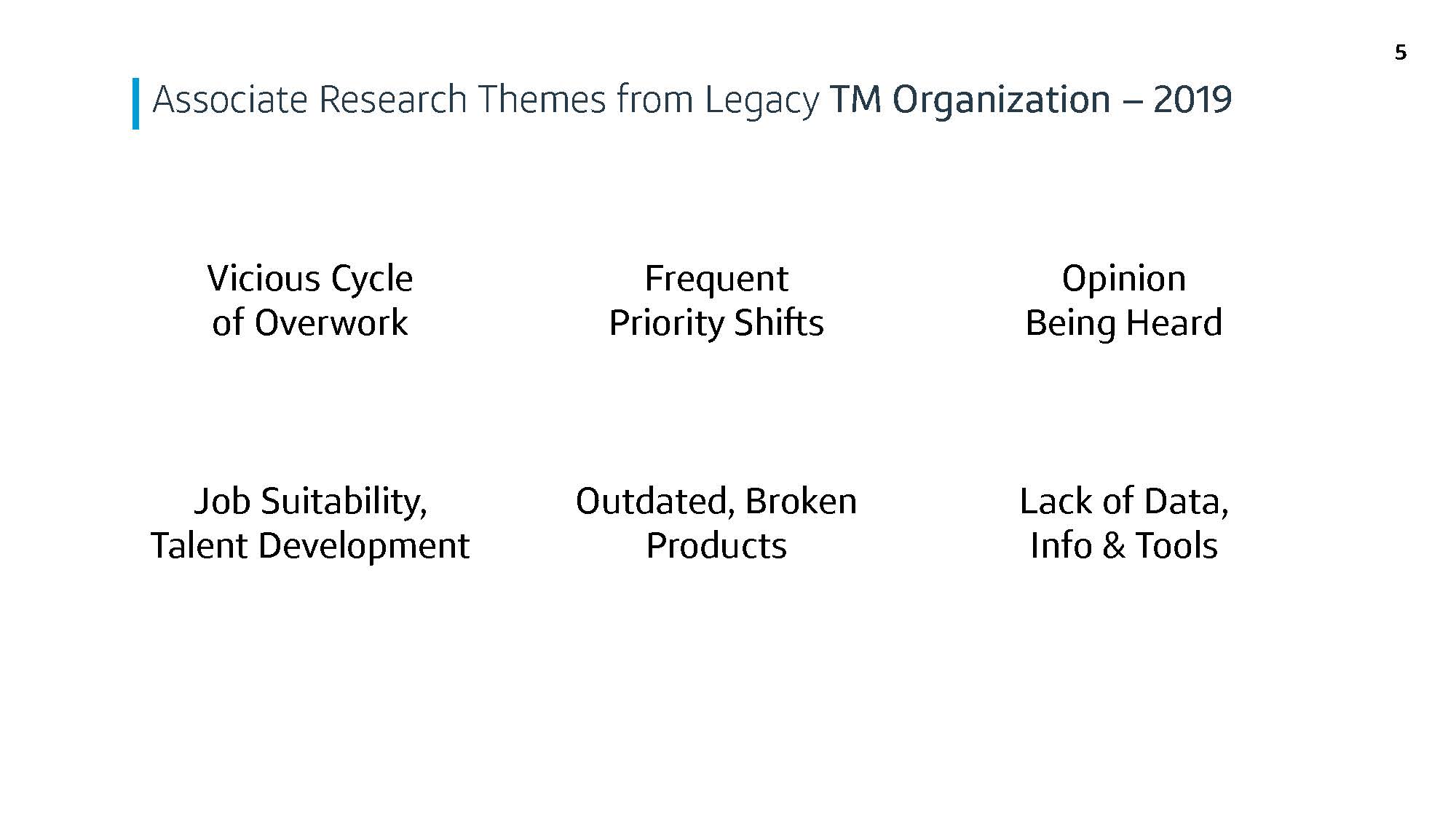Viewport: 1456px width, 819px height.
Task: Select the word "Themes" in the heading
Action: (x=542, y=100)
